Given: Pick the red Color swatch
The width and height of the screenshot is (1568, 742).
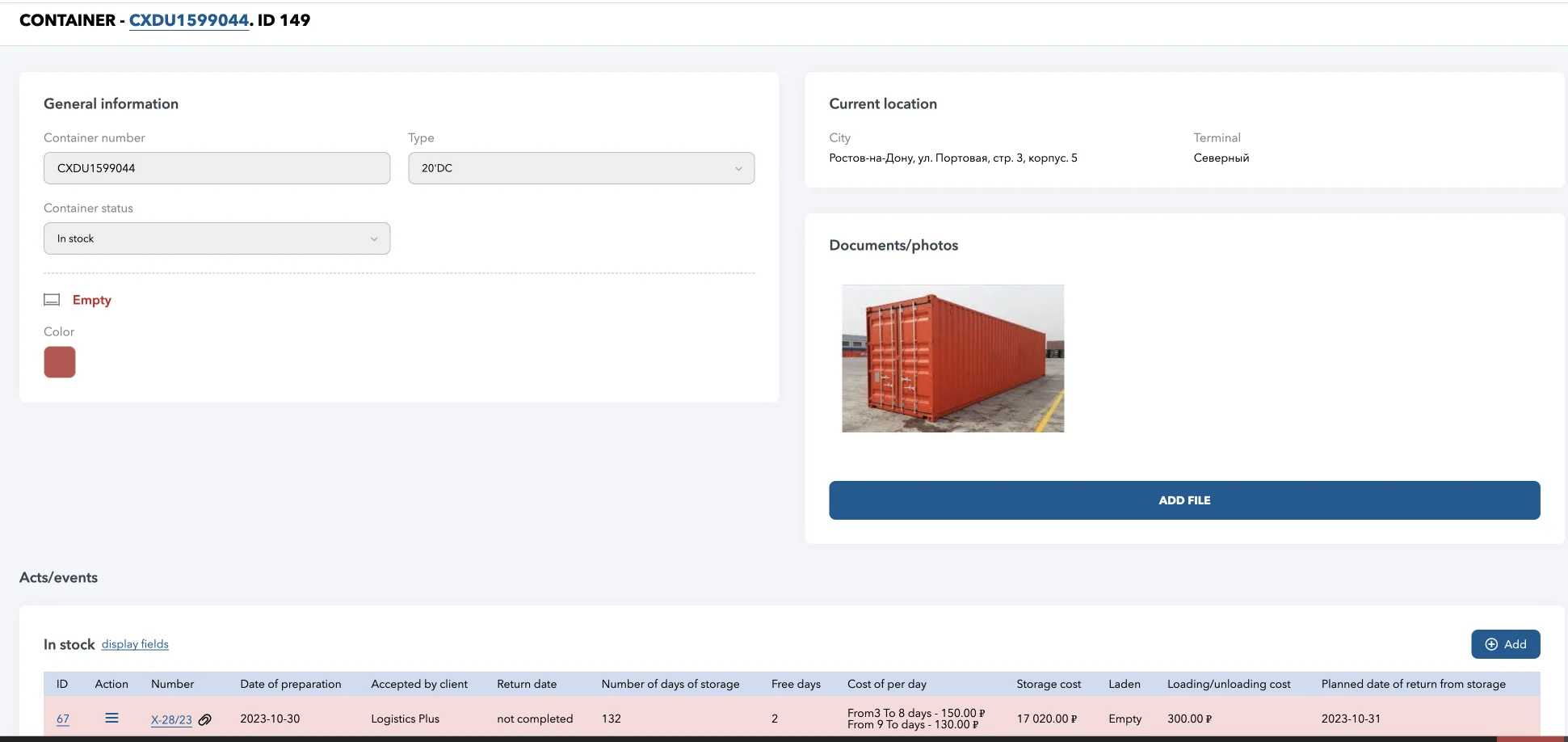Looking at the screenshot, I should [x=60, y=362].
